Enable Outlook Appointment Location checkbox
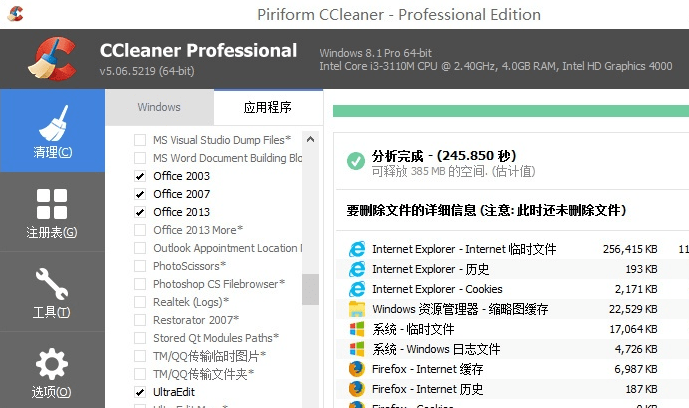 coord(140,248)
